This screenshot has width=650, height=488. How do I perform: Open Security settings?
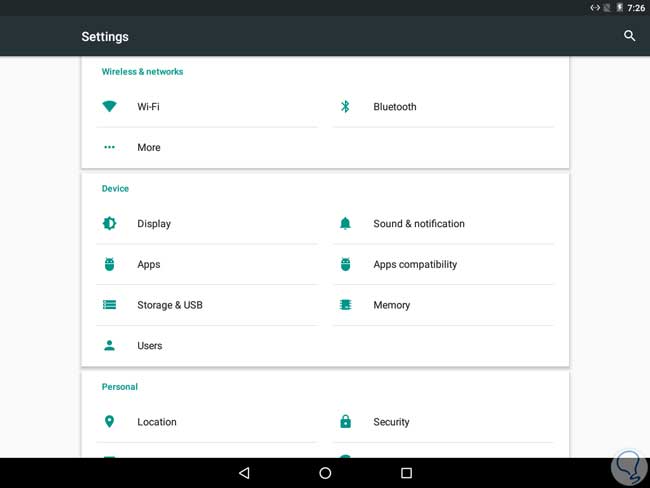click(443, 422)
